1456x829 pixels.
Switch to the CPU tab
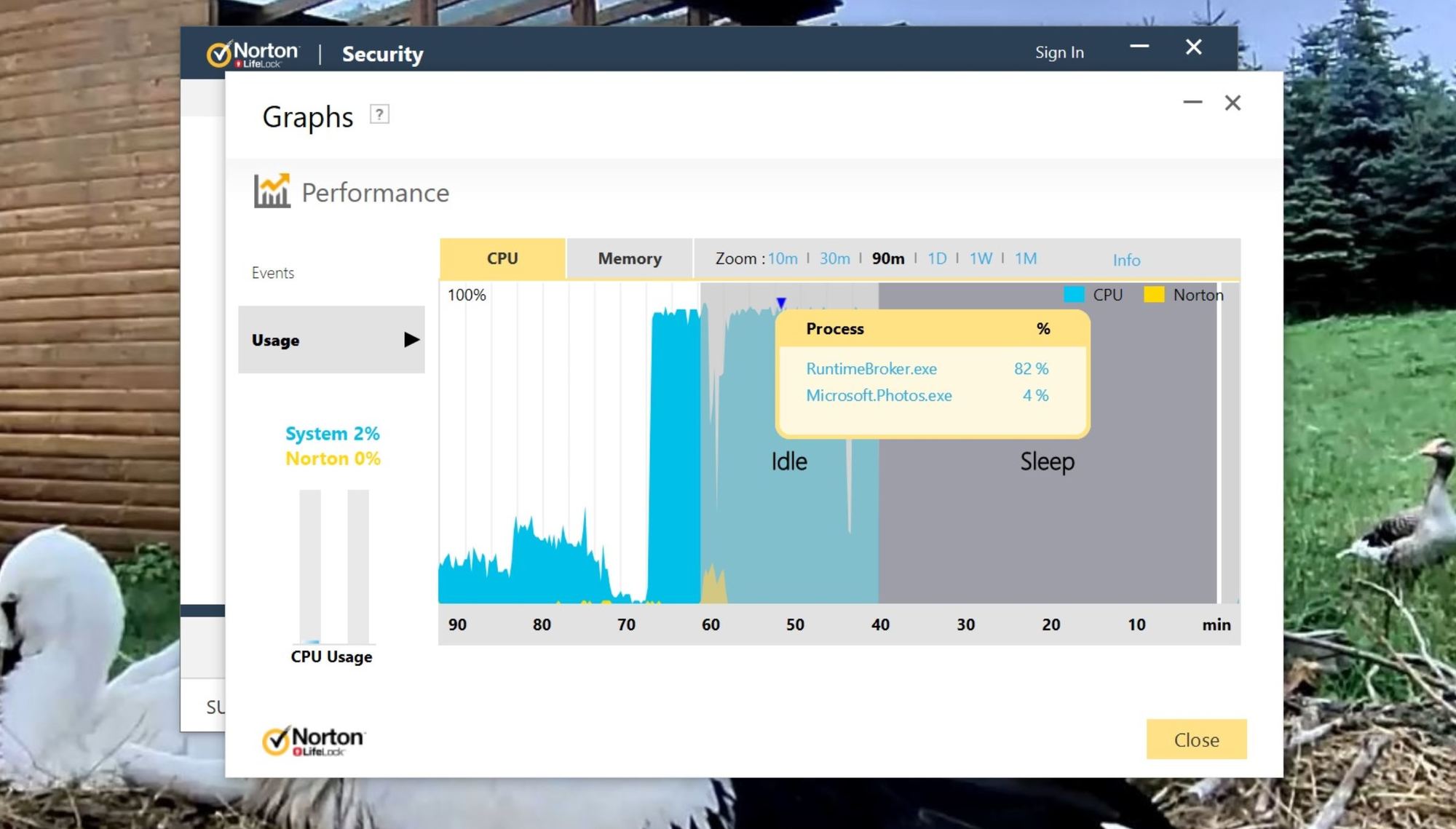click(502, 258)
